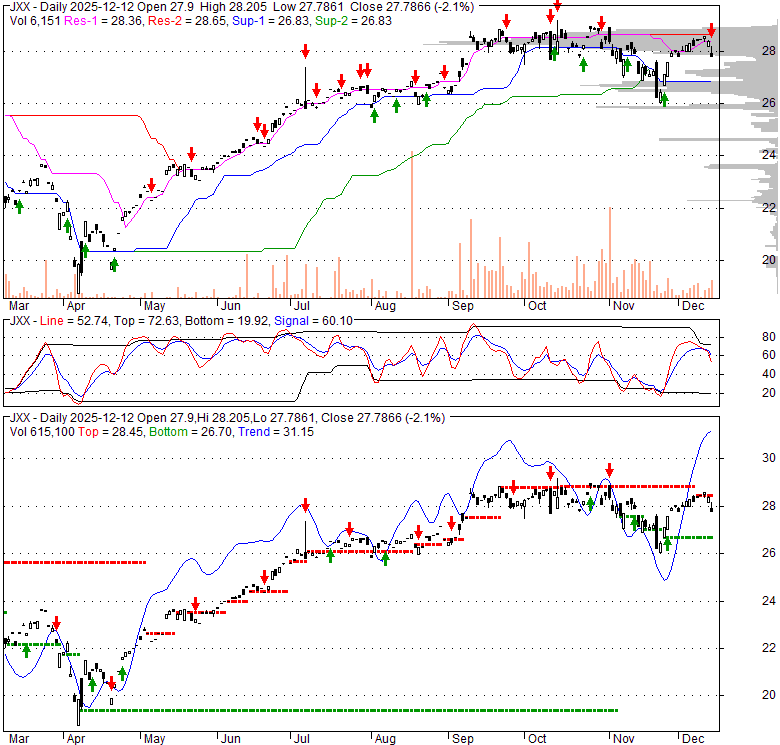Click the Jun month label on bottom chart axis
Image resolution: width=780 pixels, height=745 pixels.
(x=230, y=741)
